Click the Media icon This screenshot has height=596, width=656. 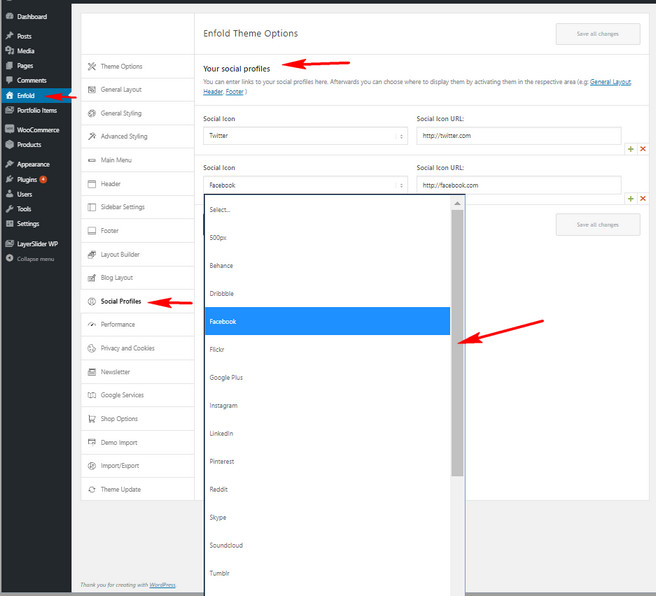(10, 51)
